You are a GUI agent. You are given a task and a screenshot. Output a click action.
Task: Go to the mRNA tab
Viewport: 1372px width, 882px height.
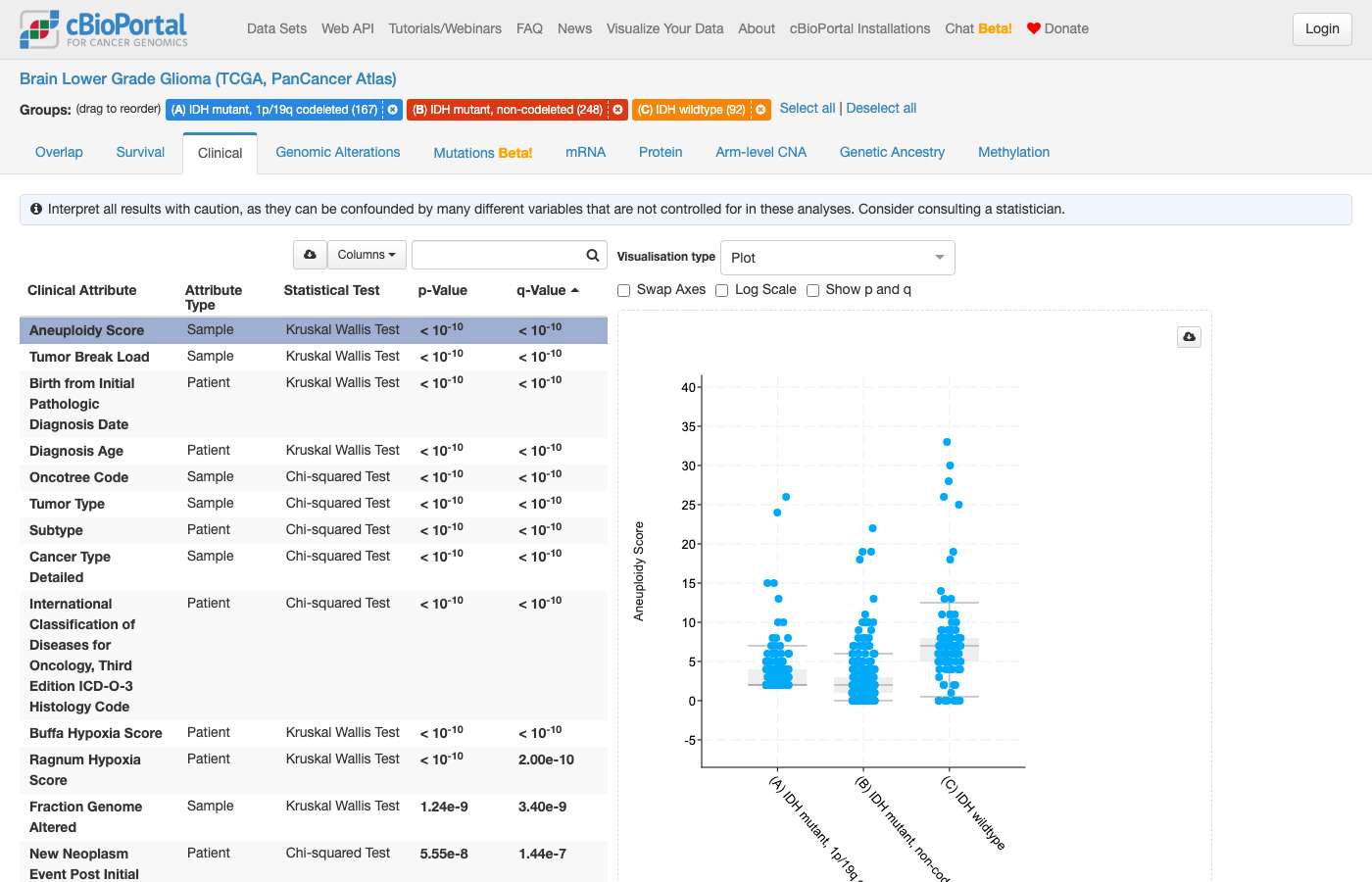click(x=586, y=152)
